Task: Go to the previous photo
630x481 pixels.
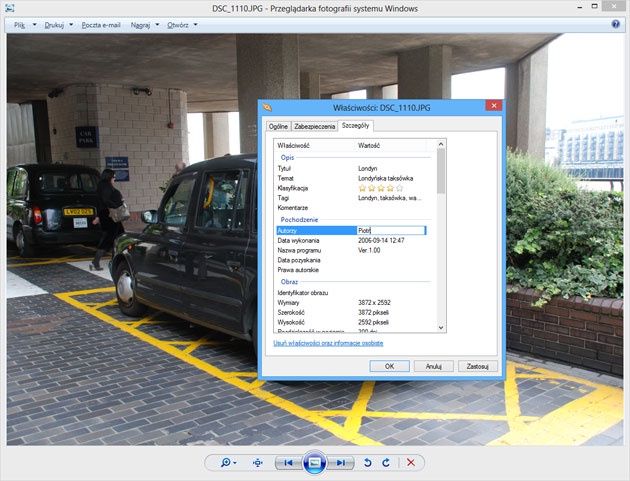Action: pos(288,463)
